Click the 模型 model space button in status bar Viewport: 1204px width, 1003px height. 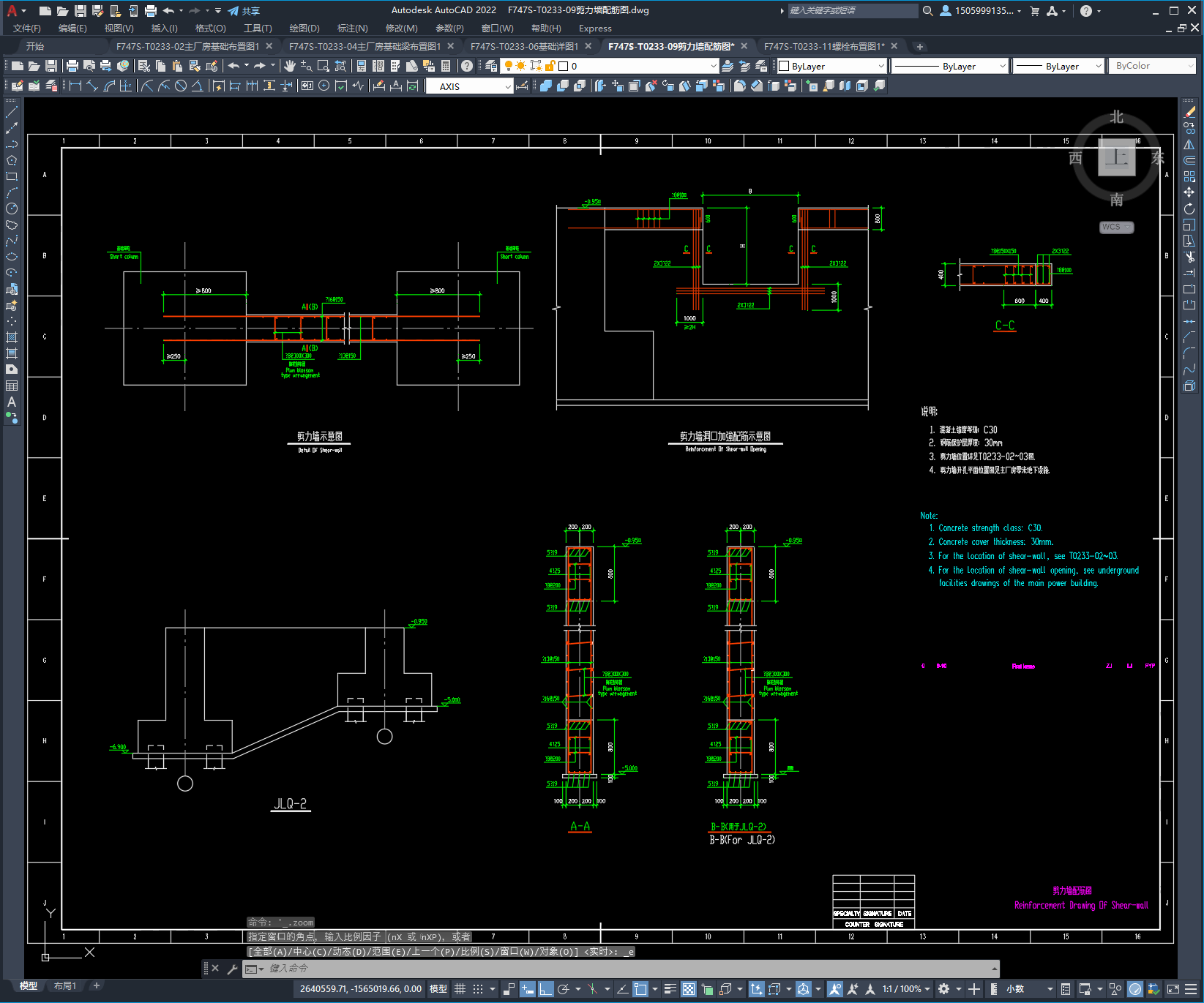[438, 989]
